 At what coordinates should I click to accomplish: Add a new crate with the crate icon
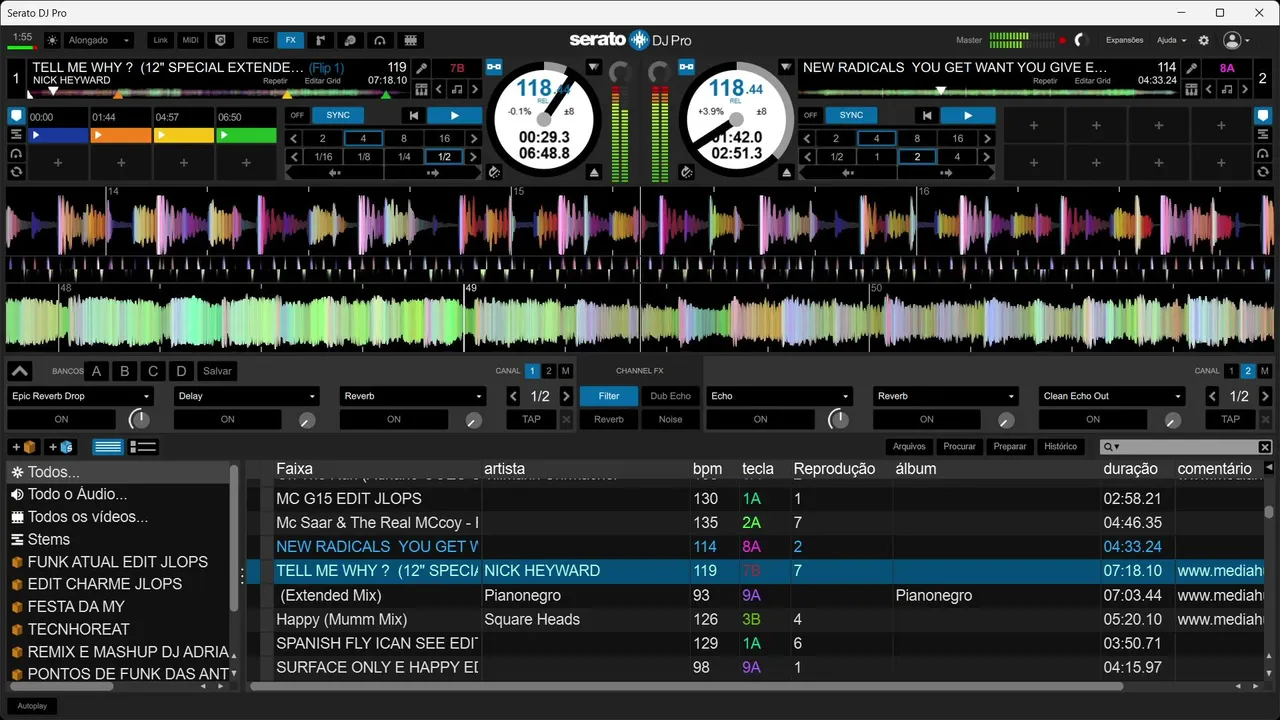click(x=23, y=447)
